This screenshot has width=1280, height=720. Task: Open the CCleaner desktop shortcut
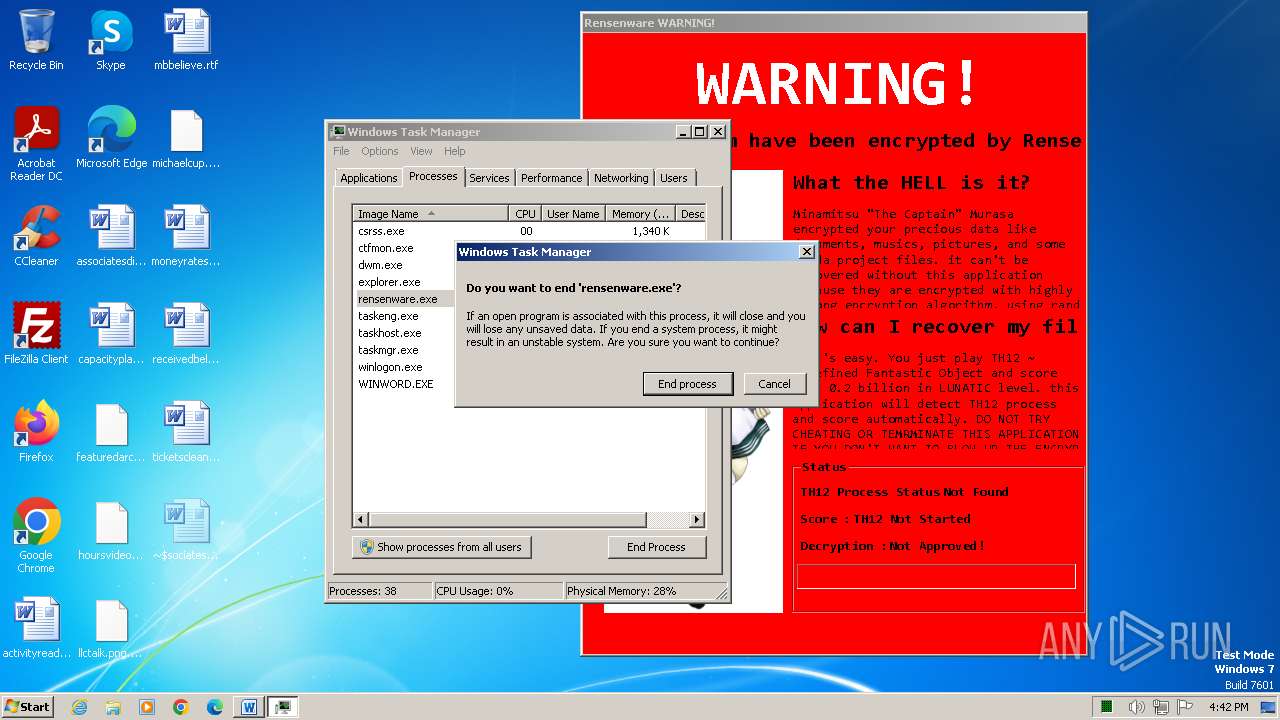pyautogui.click(x=36, y=236)
